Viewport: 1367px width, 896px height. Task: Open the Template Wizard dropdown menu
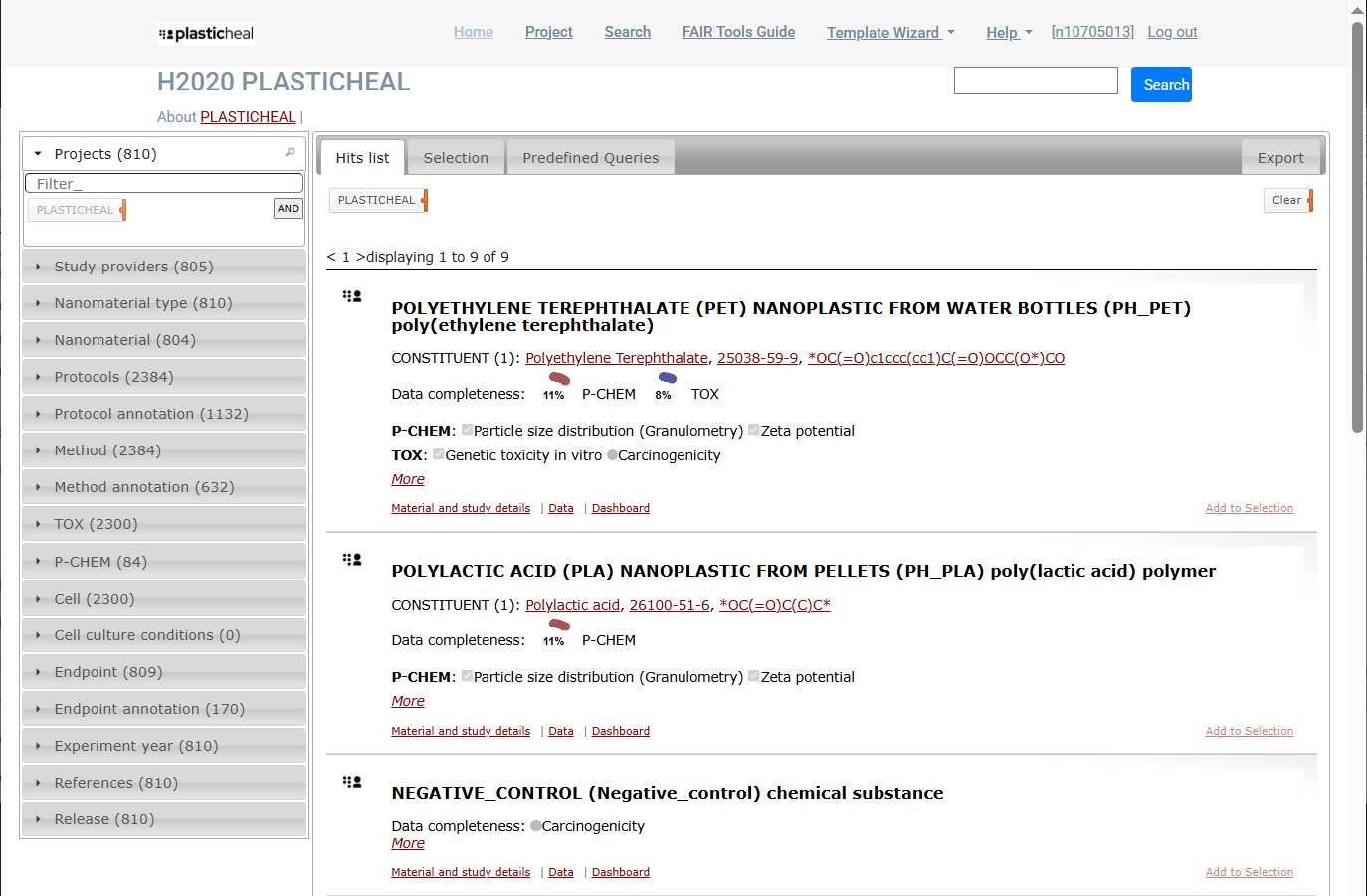889,33
